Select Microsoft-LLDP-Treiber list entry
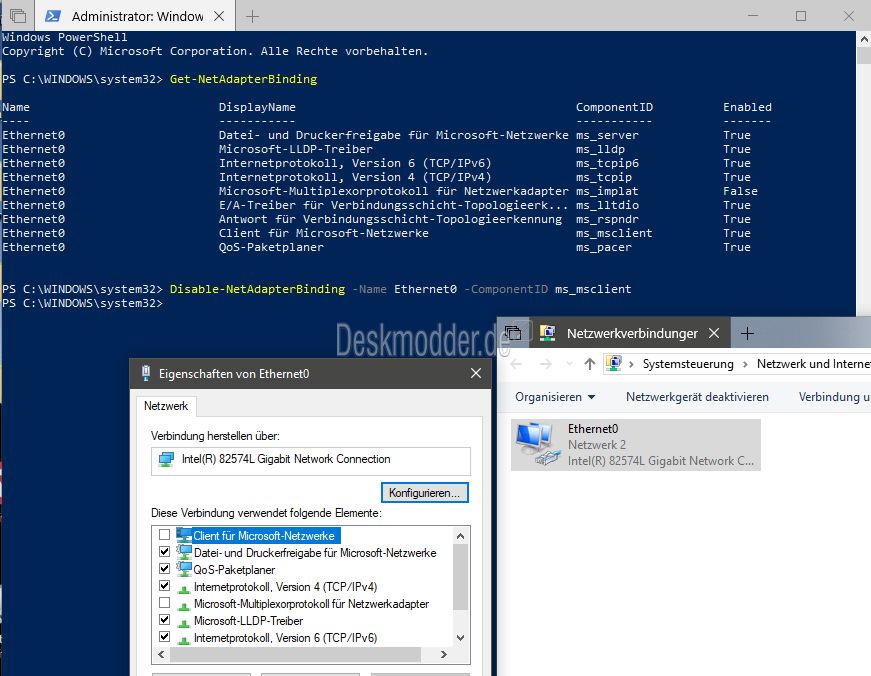 point(248,620)
